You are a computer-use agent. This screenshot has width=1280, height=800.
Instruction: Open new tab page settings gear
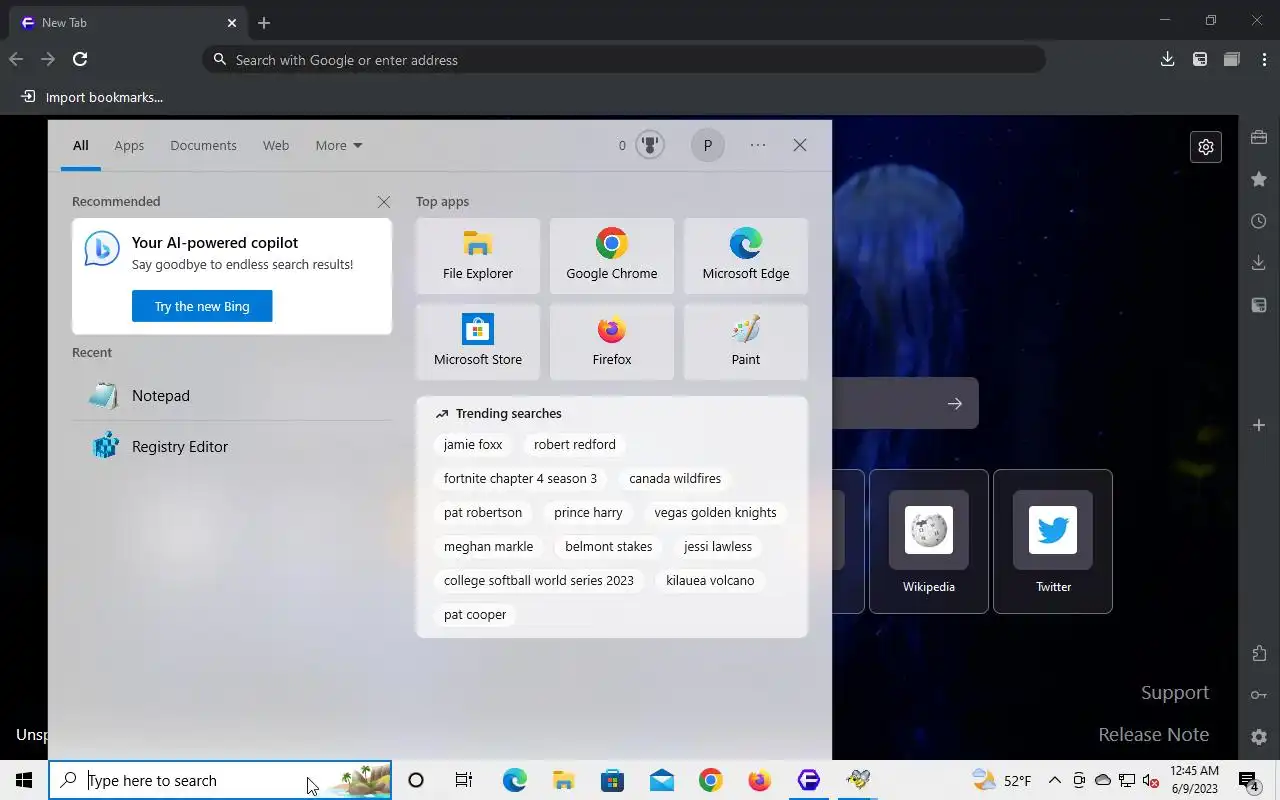point(1206,147)
